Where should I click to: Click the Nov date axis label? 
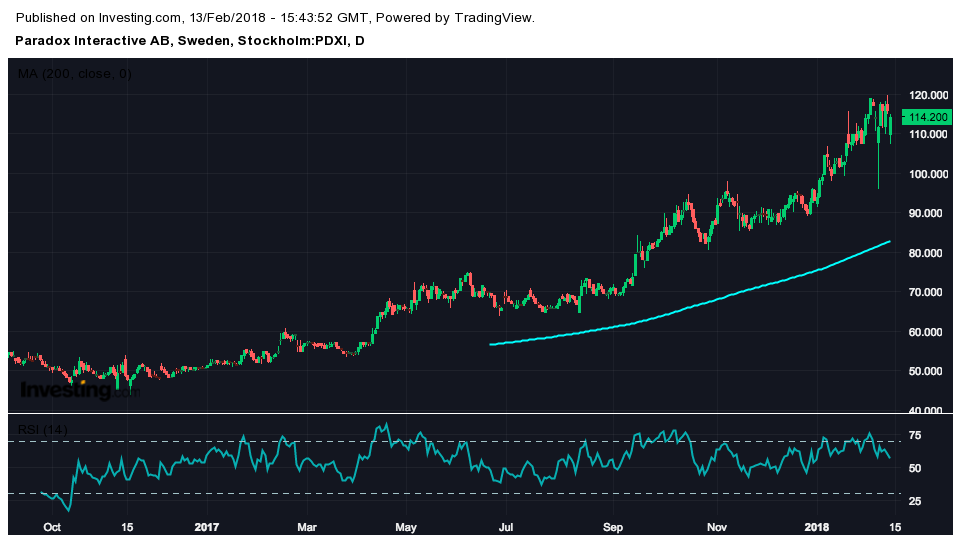(717, 527)
